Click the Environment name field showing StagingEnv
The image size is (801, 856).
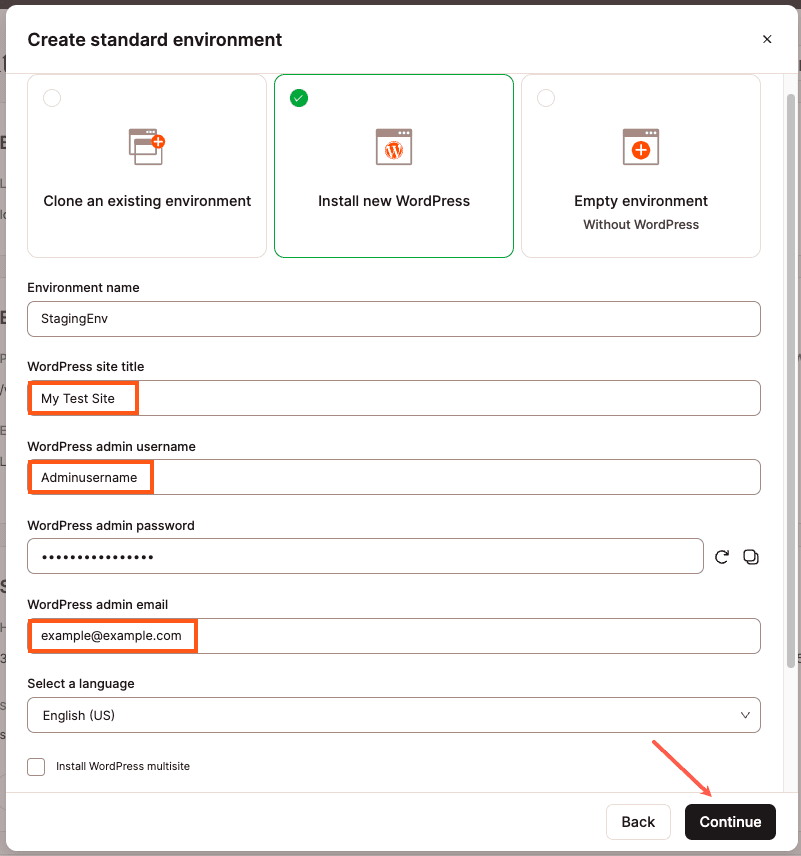point(393,319)
